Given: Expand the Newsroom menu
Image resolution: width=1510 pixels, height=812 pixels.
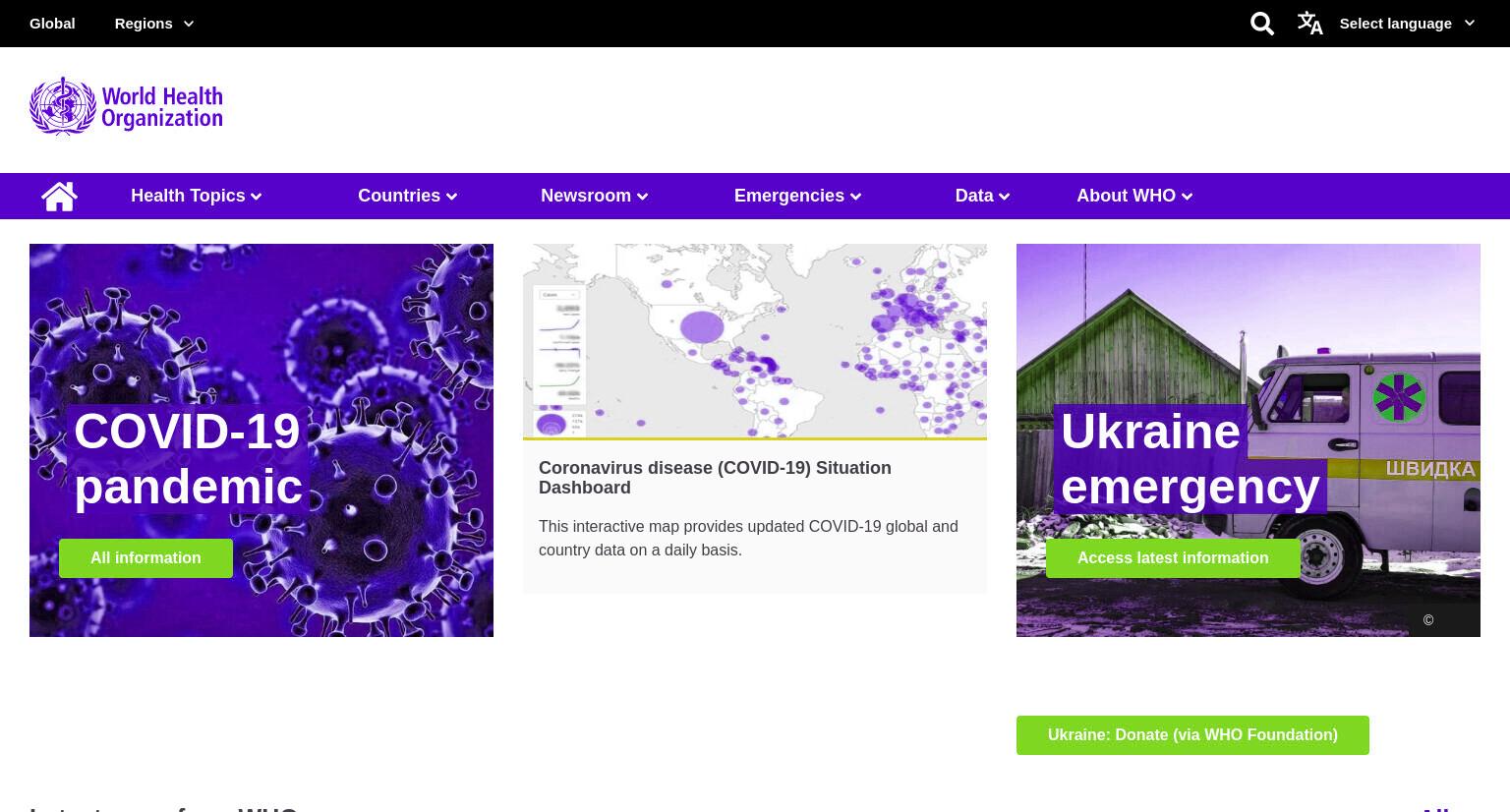Looking at the screenshot, I should coord(595,196).
